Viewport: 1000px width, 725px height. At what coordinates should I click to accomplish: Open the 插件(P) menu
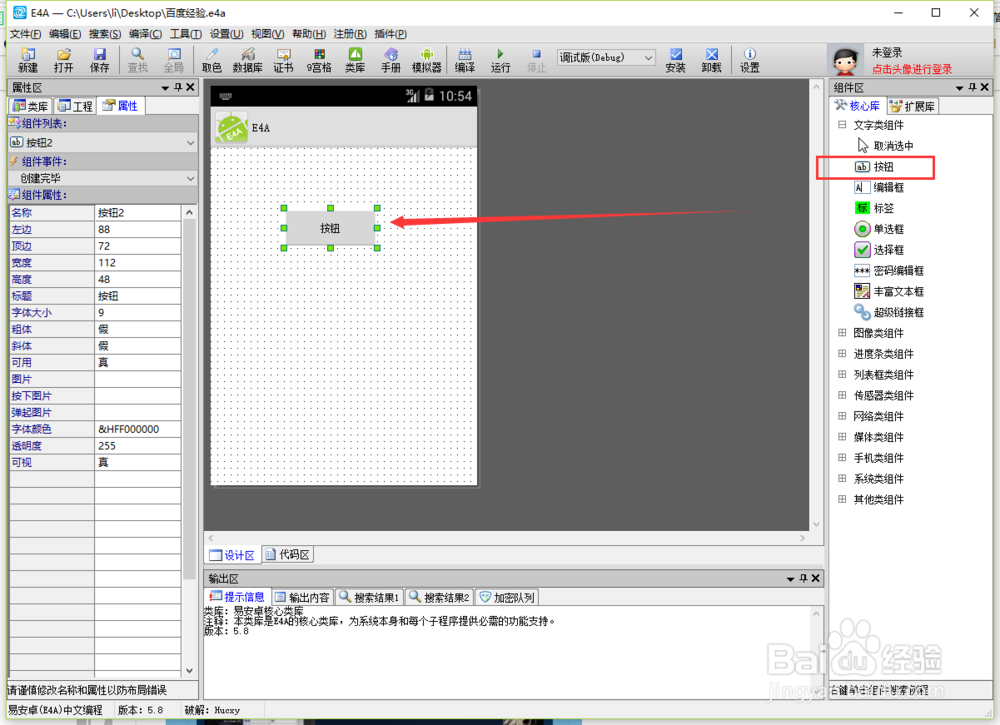(x=390, y=34)
